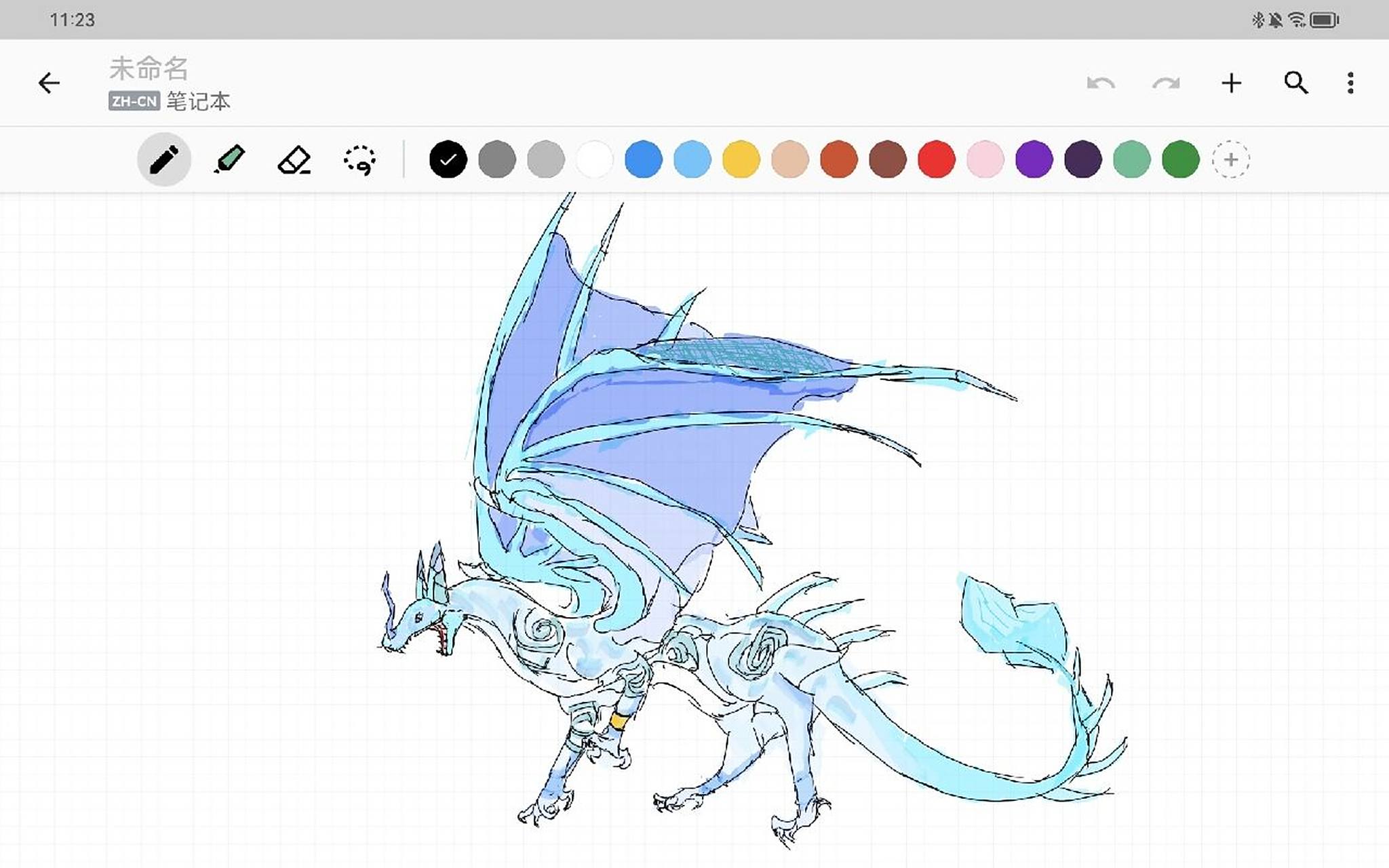Go back with the arrow icon
The height and width of the screenshot is (868, 1389).
(x=49, y=83)
